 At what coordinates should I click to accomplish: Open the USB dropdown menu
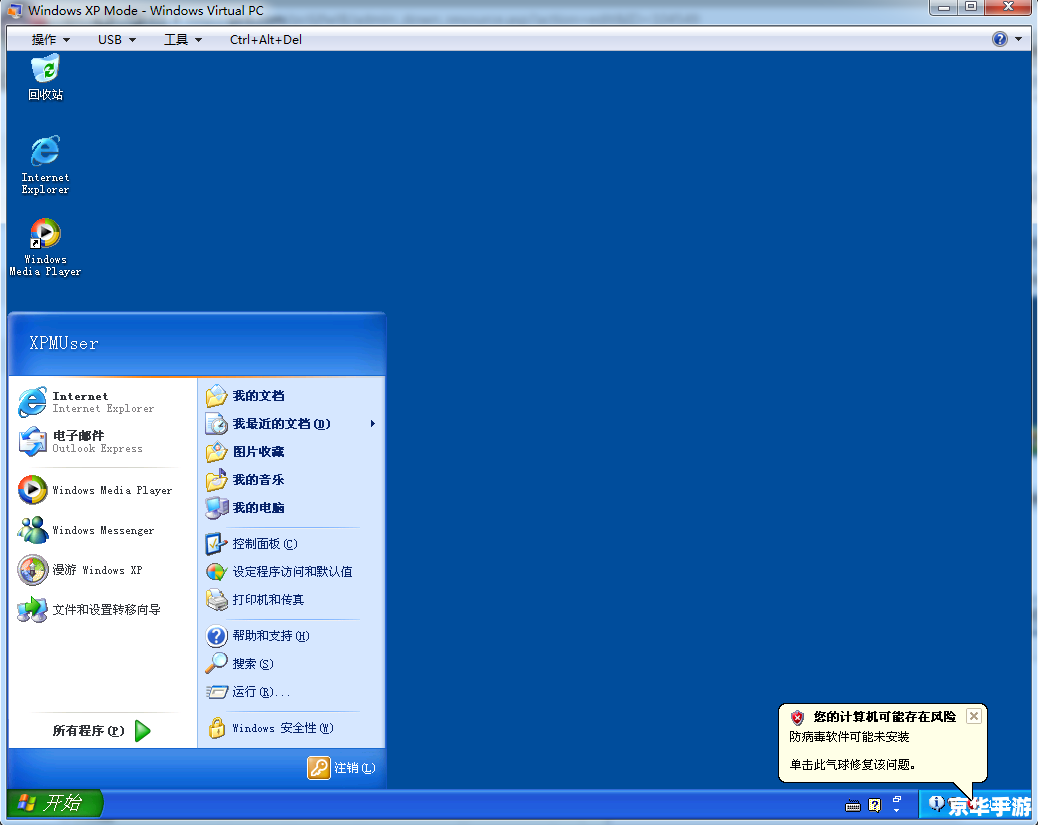click(117, 40)
